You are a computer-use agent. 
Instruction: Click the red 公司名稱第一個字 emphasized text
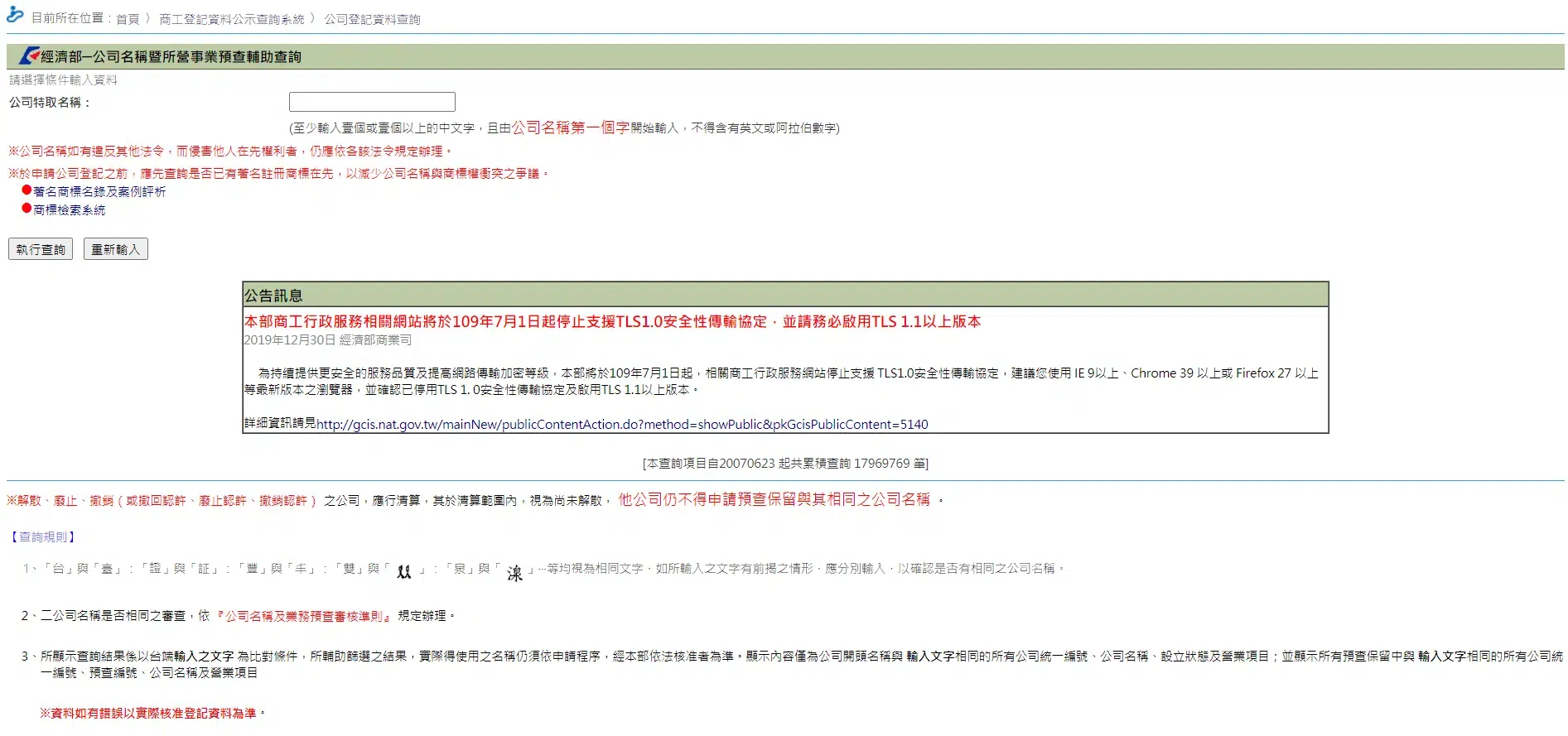571,127
